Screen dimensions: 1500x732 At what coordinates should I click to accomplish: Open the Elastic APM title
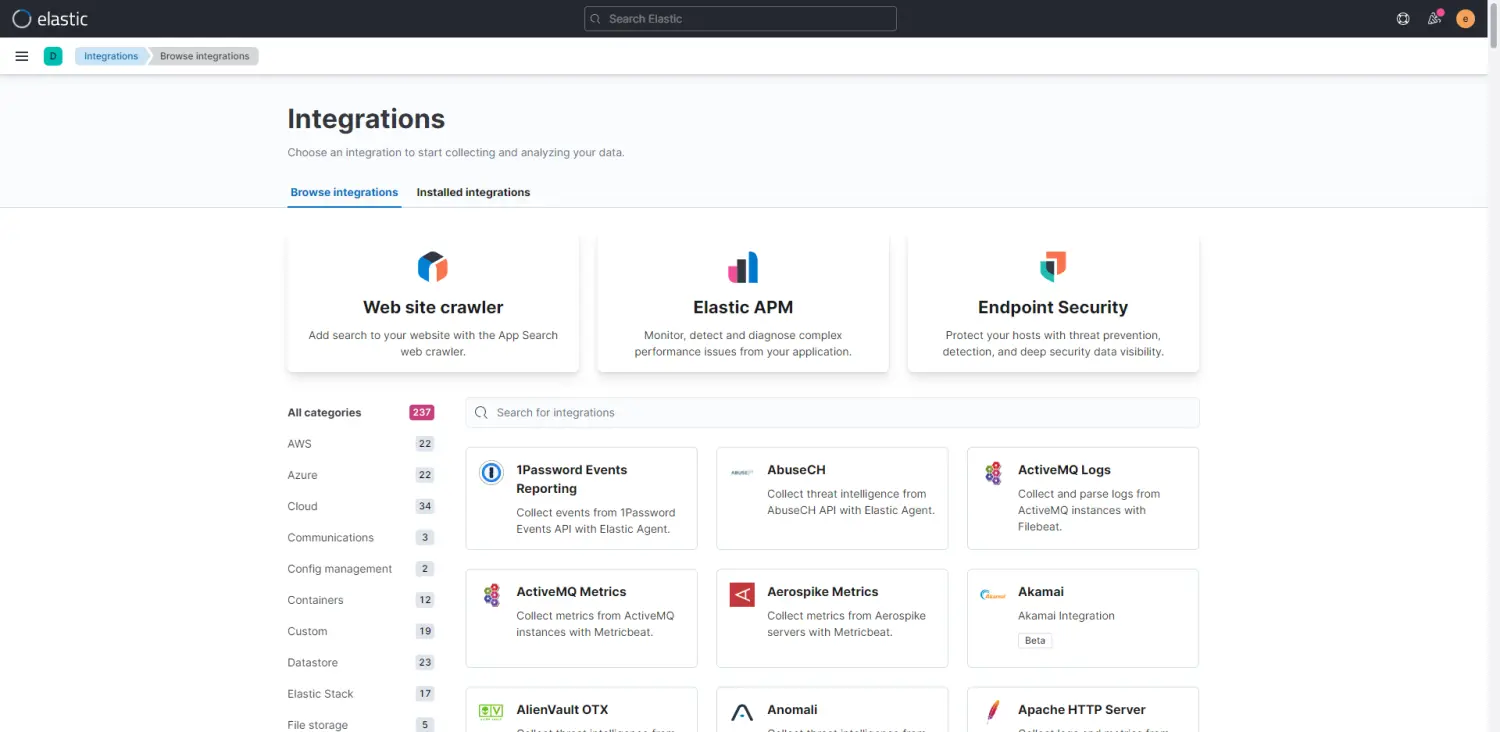click(x=743, y=308)
